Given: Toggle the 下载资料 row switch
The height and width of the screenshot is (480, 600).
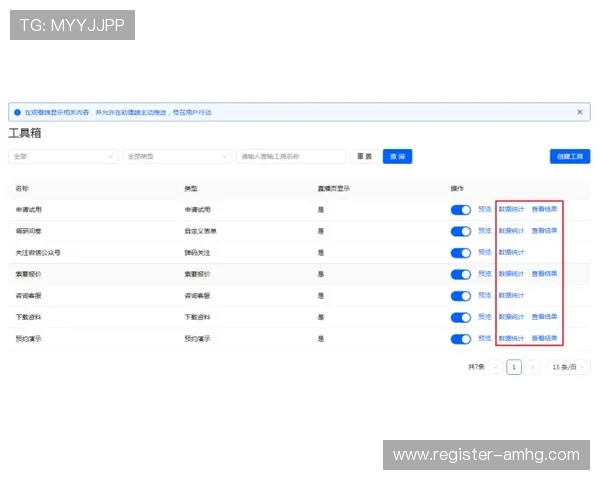Looking at the screenshot, I should point(461,317).
